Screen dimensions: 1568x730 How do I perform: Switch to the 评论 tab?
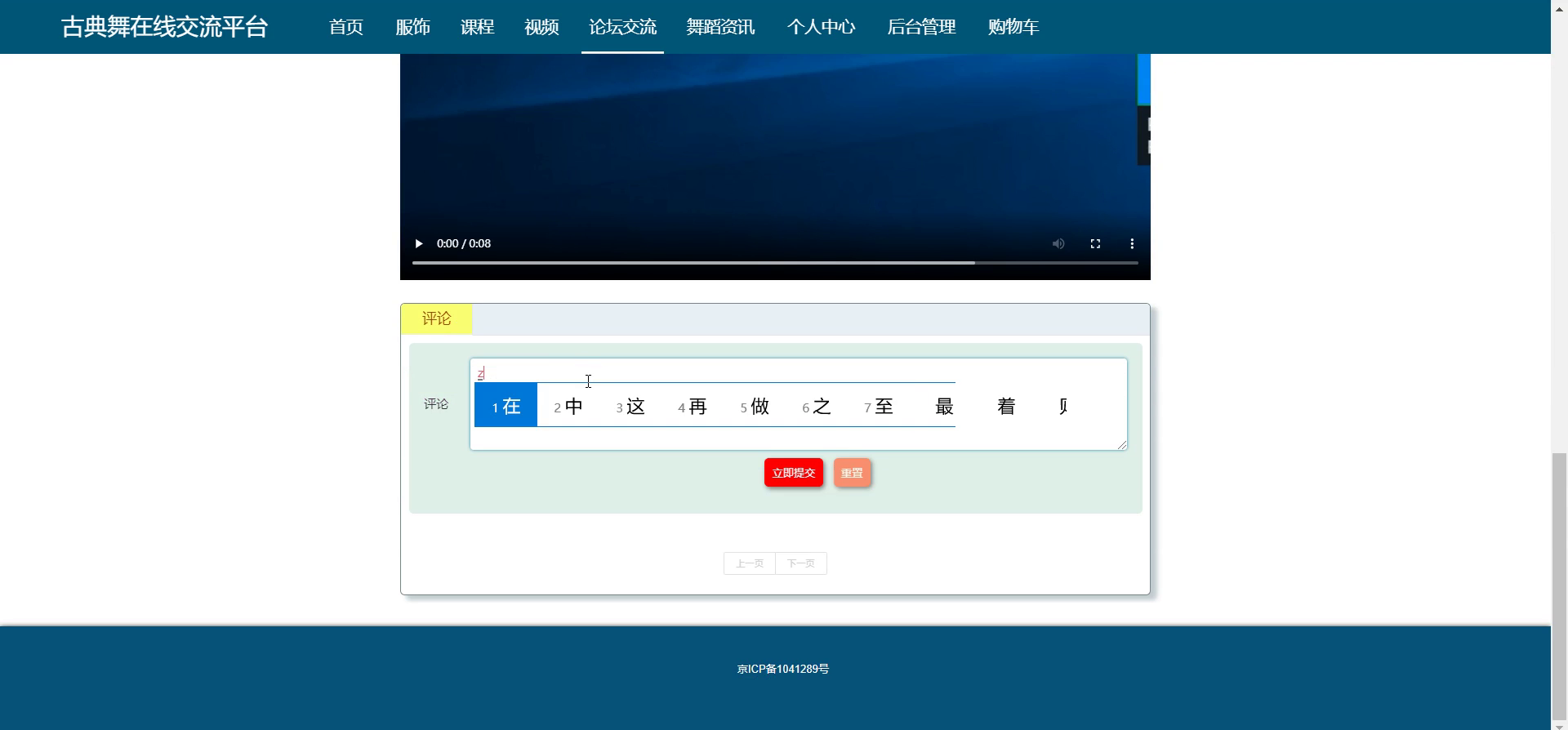point(436,318)
